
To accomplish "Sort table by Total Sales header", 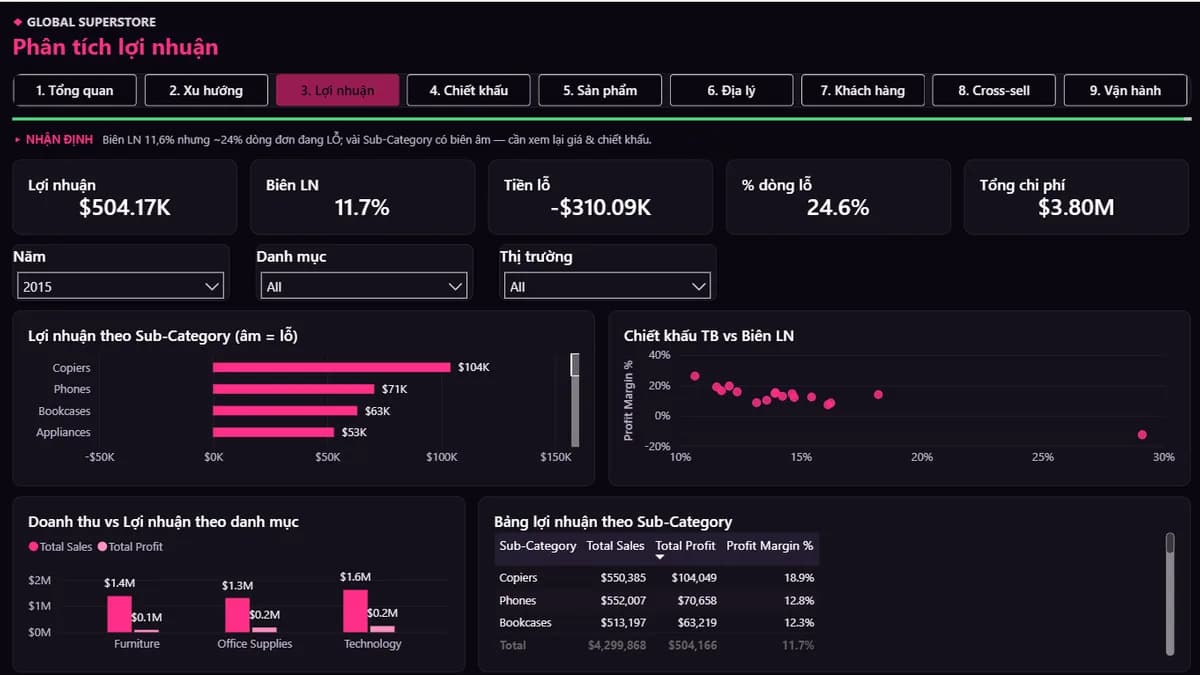I will (615, 546).
